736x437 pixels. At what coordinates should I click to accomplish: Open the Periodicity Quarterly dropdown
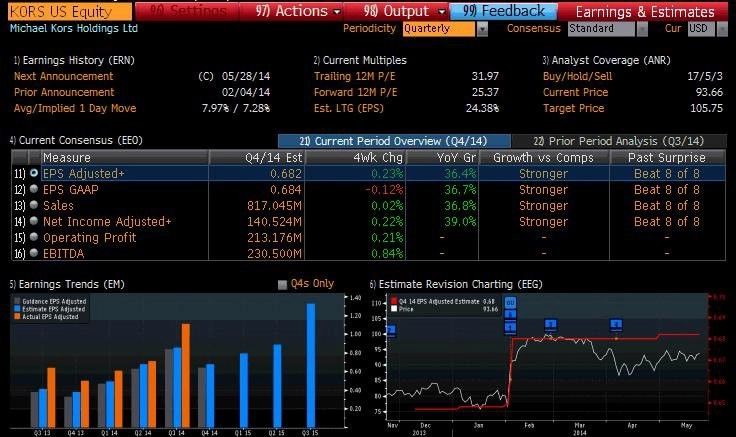tap(482, 29)
